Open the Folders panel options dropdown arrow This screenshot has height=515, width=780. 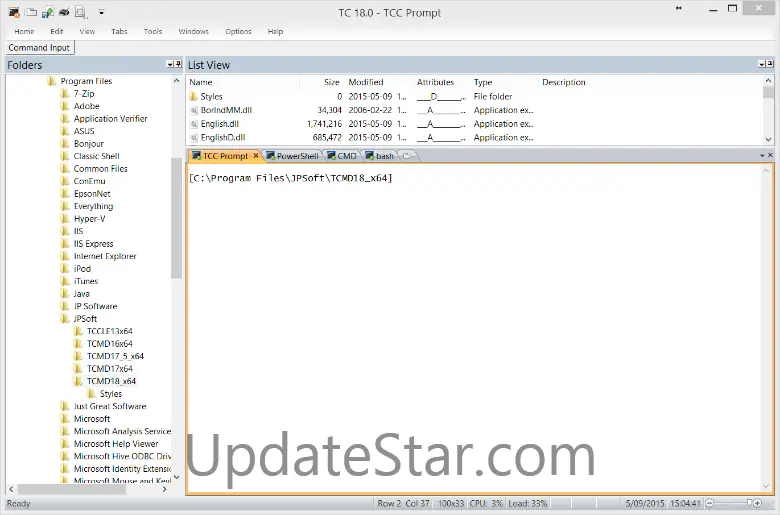(x=170, y=64)
